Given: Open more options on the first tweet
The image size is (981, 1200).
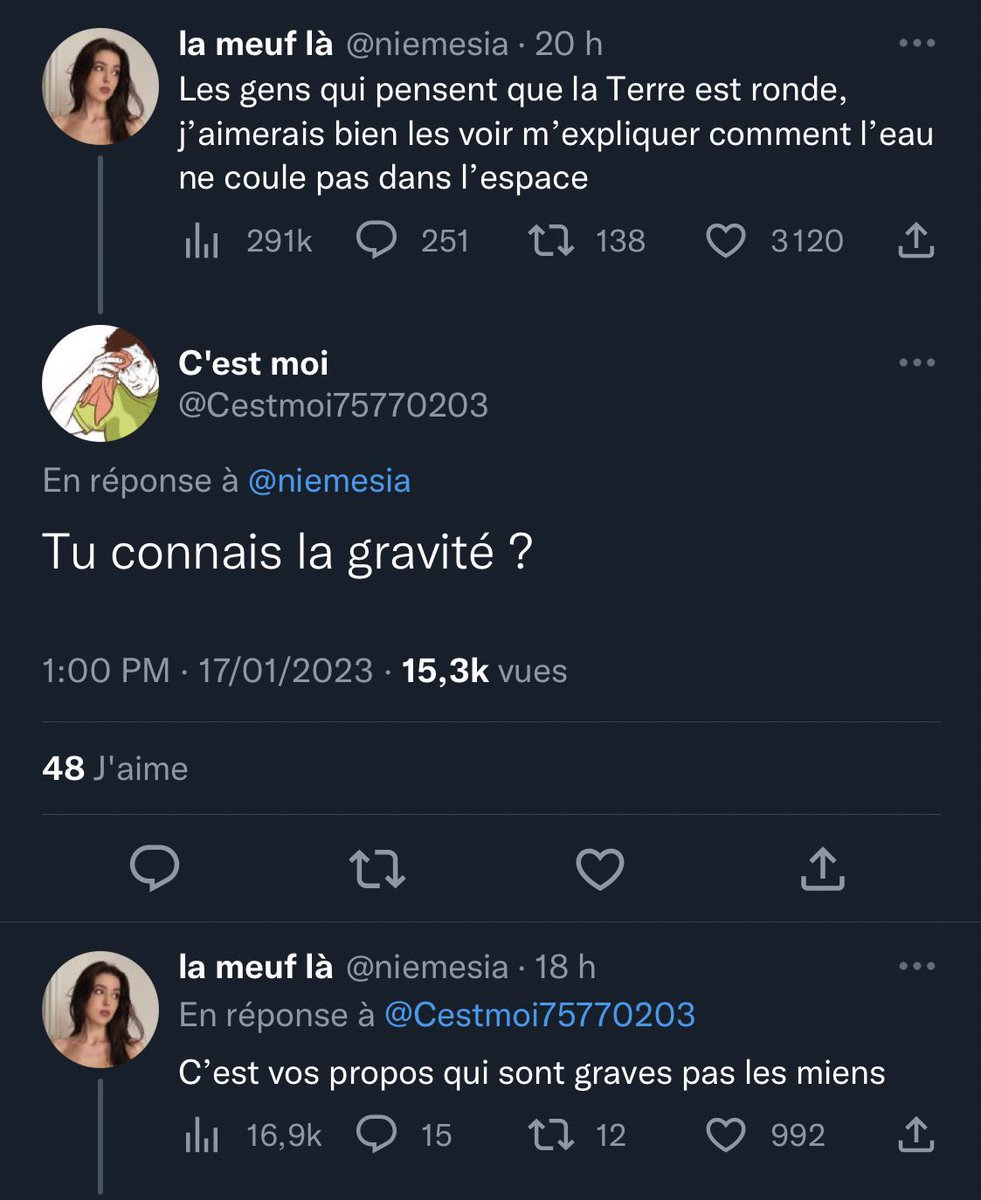Looking at the screenshot, I should [x=917, y=43].
